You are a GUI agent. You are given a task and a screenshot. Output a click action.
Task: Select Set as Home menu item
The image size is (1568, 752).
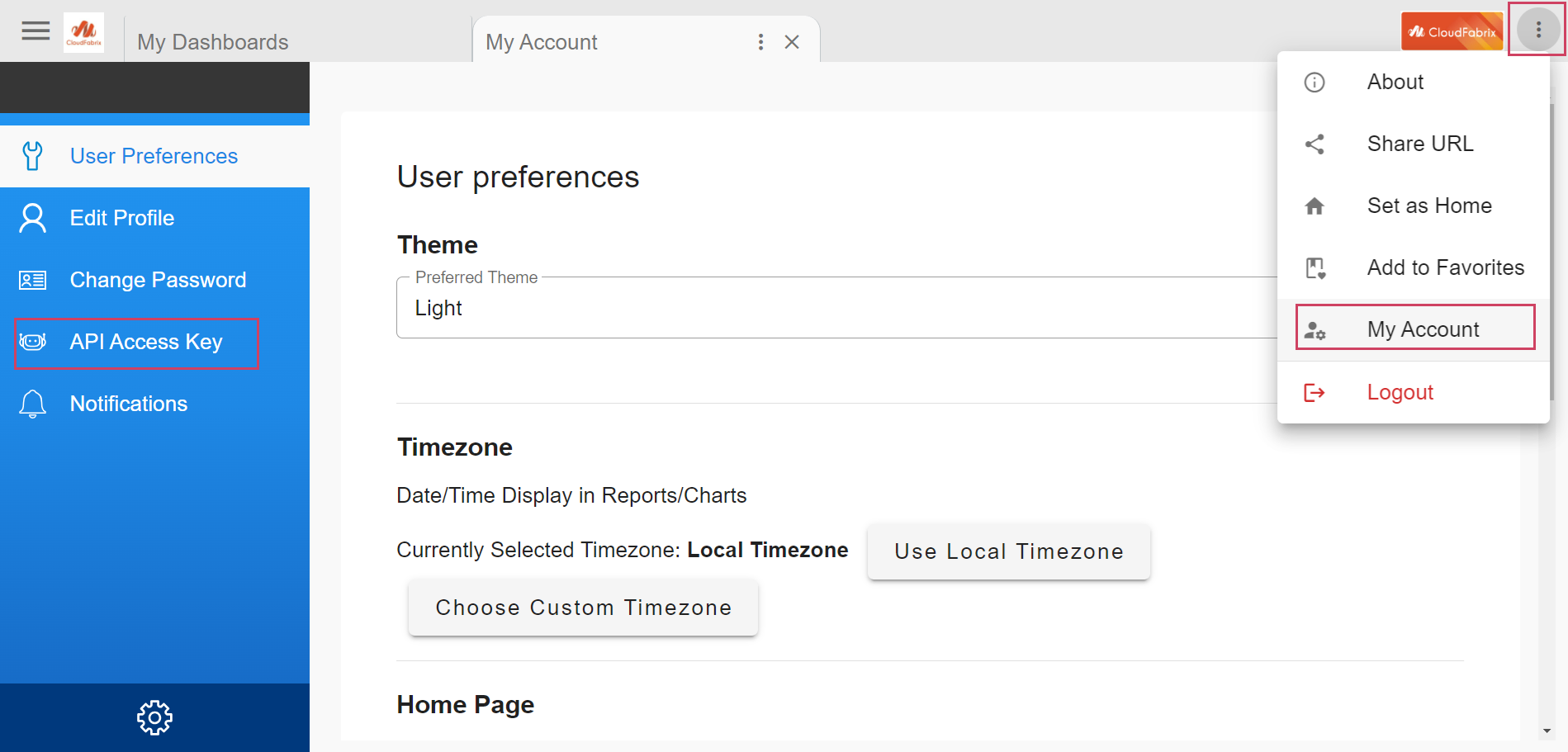point(1428,206)
